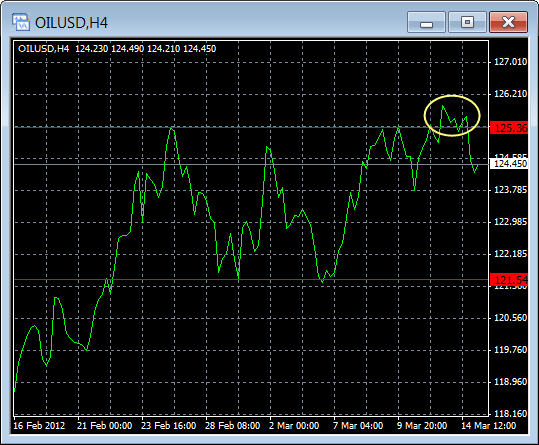
Task: Click price scale value 119.760
Action: (510, 349)
